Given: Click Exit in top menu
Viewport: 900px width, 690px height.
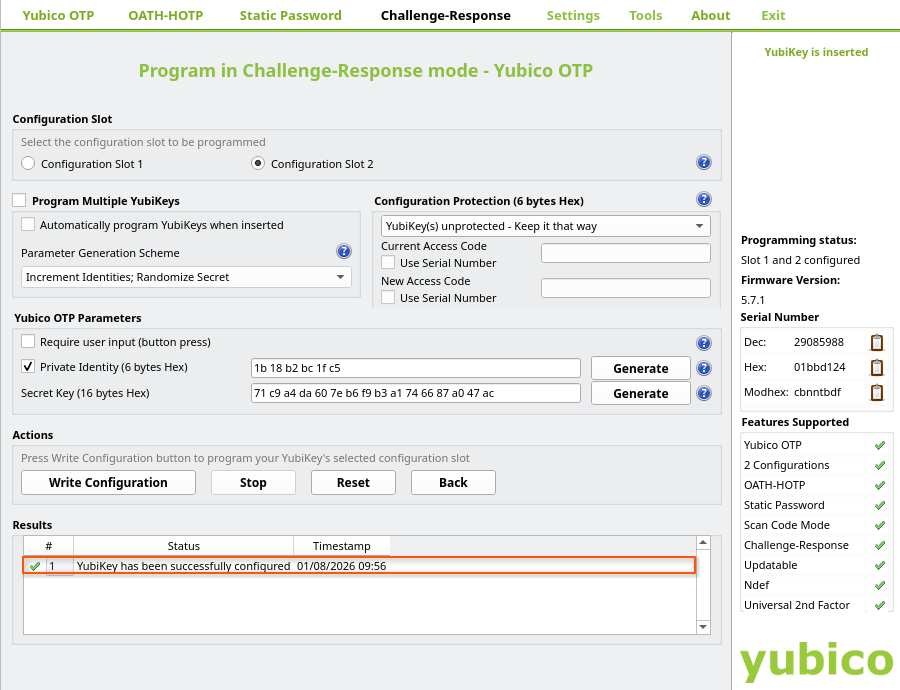Looking at the screenshot, I should coord(773,15).
